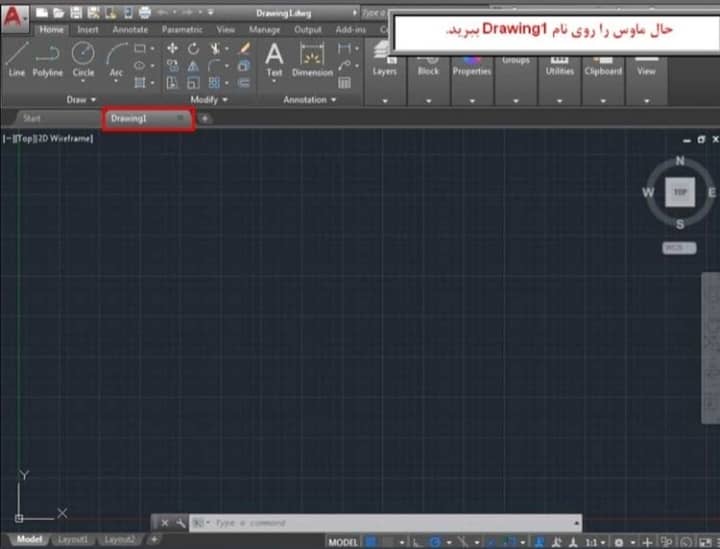Click the Leader tool icon
The width and height of the screenshot is (720, 549).
[x=344, y=66]
